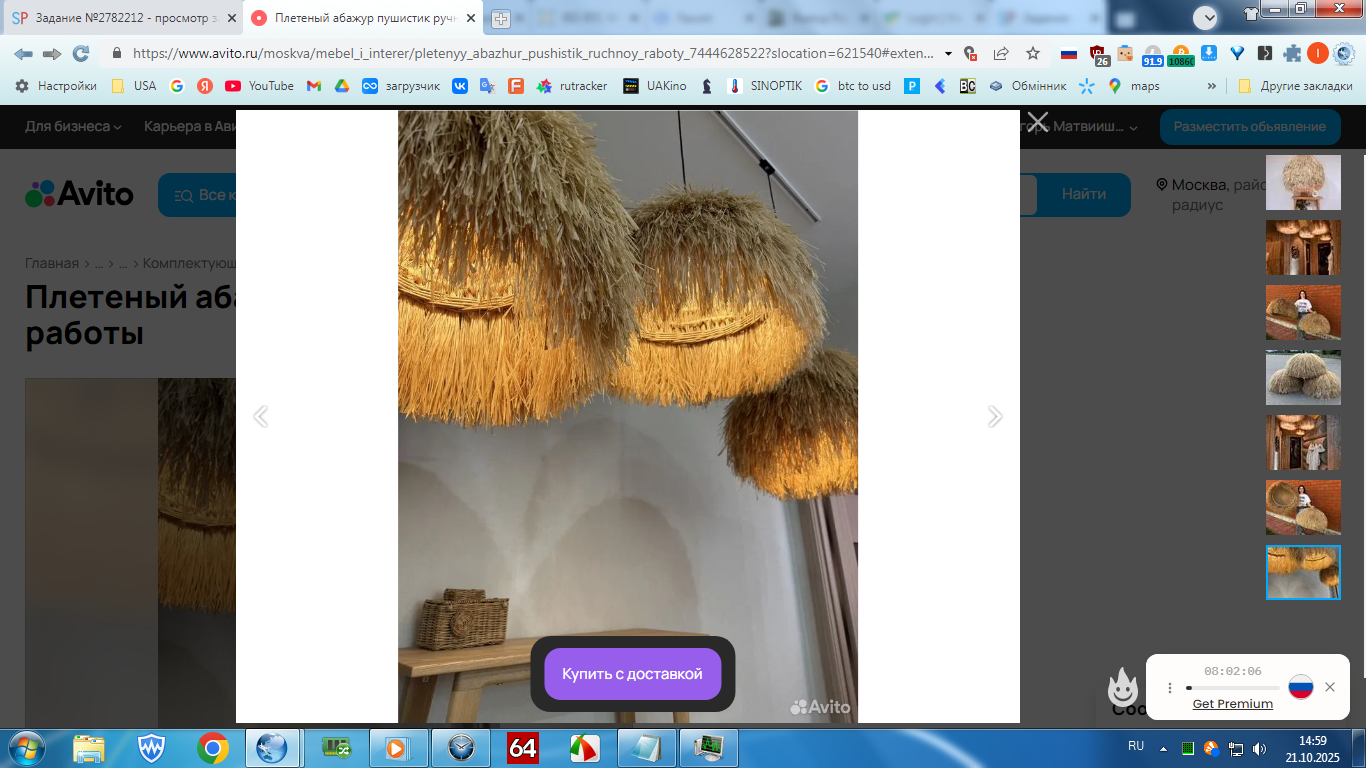Close the photo gallery overlay

pos(1037,122)
